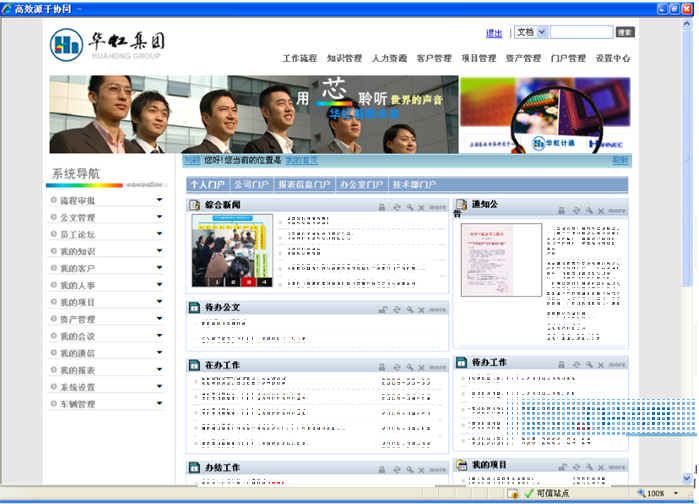Screen dimensions: 699x504
Task: Expand 我的人事 in system navigation
Action: coord(159,285)
